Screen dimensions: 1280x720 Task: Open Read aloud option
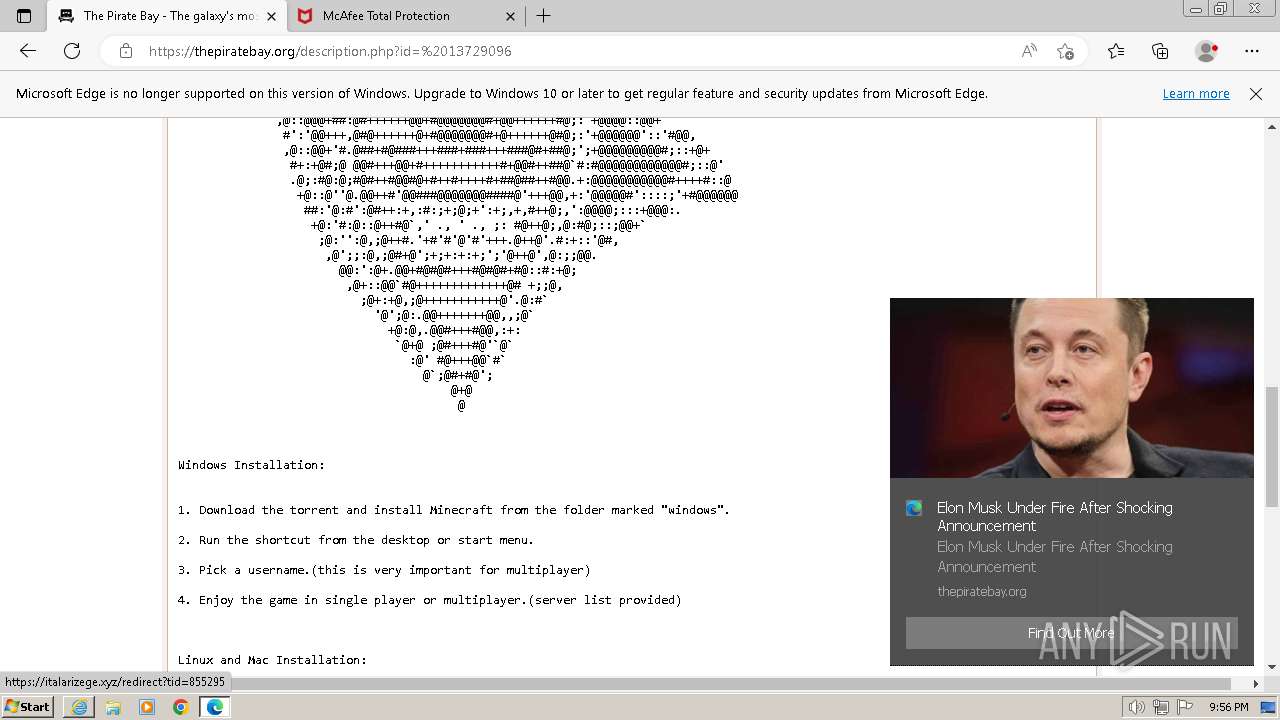pyautogui.click(x=1029, y=51)
